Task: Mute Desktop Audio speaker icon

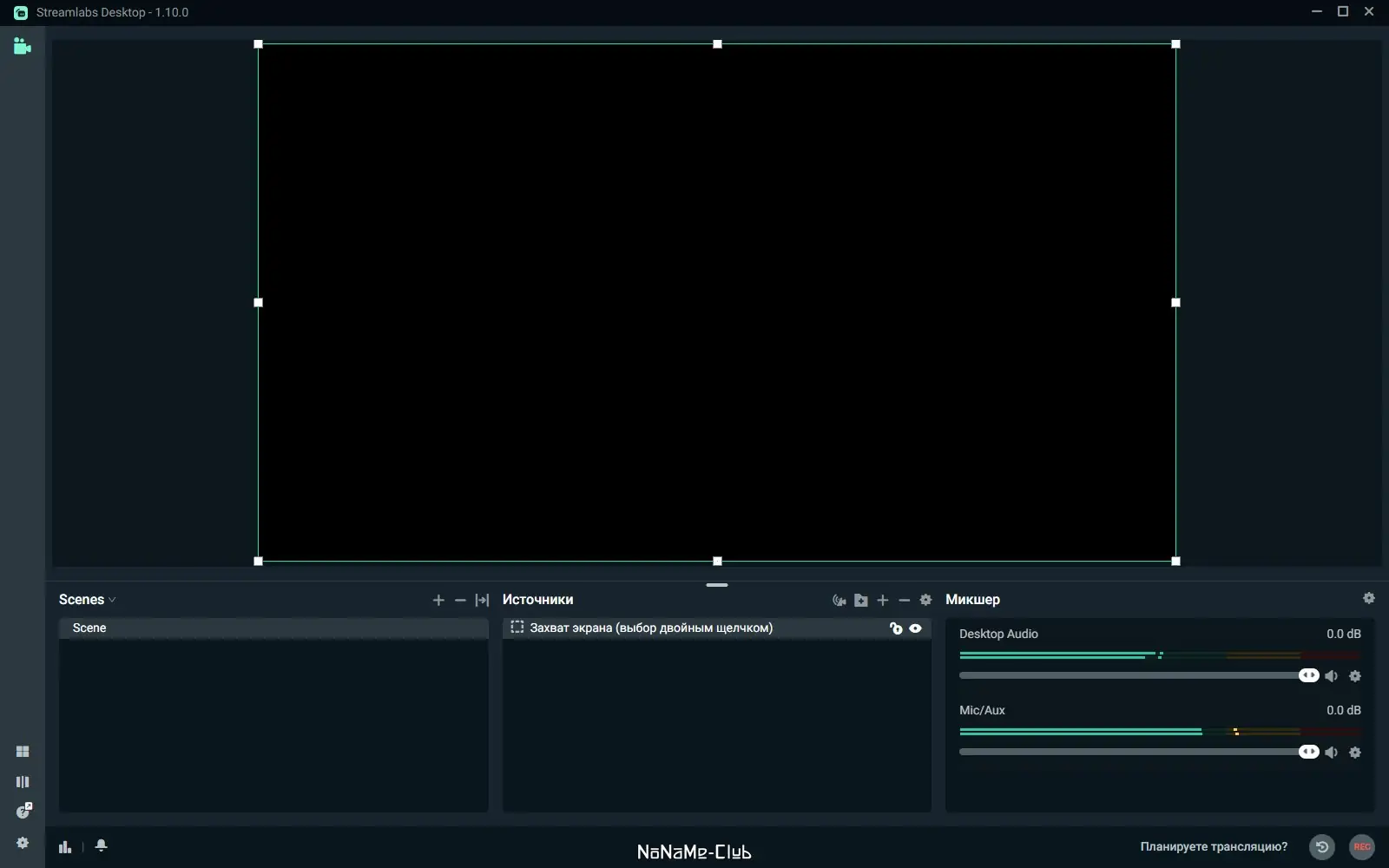Action: coord(1332,676)
